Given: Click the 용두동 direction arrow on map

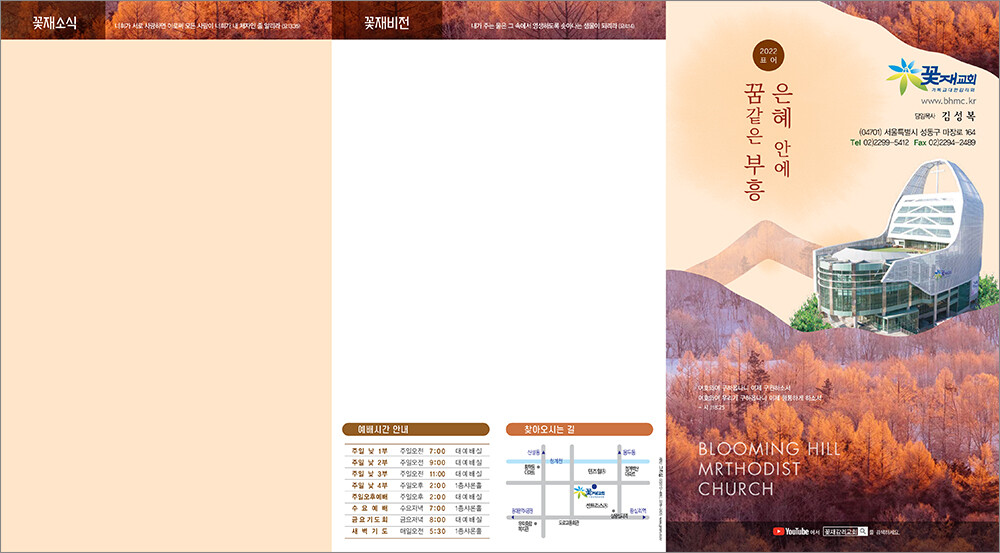Looking at the screenshot, I should (x=621, y=451).
